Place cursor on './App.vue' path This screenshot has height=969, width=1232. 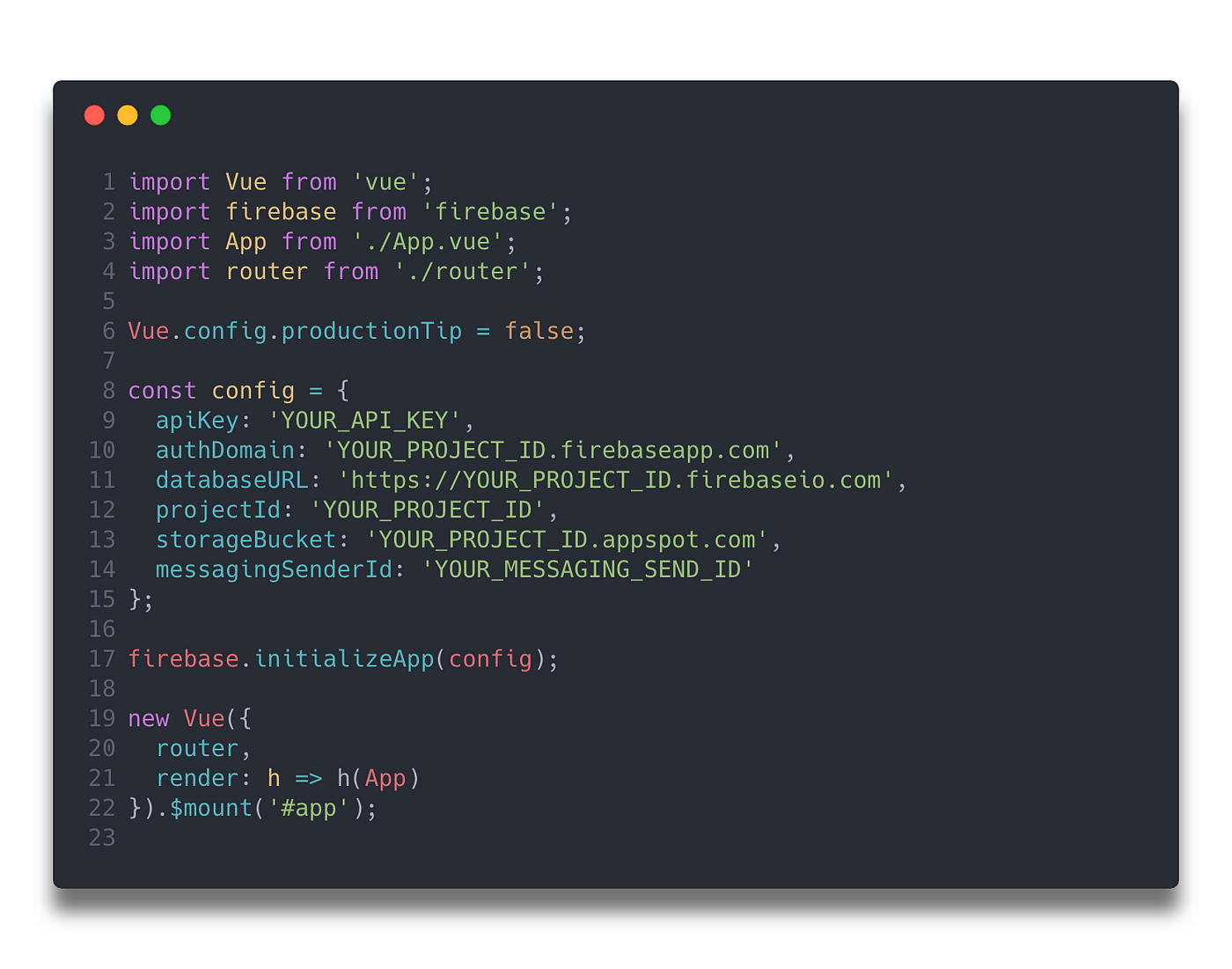pyautogui.click(x=428, y=242)
